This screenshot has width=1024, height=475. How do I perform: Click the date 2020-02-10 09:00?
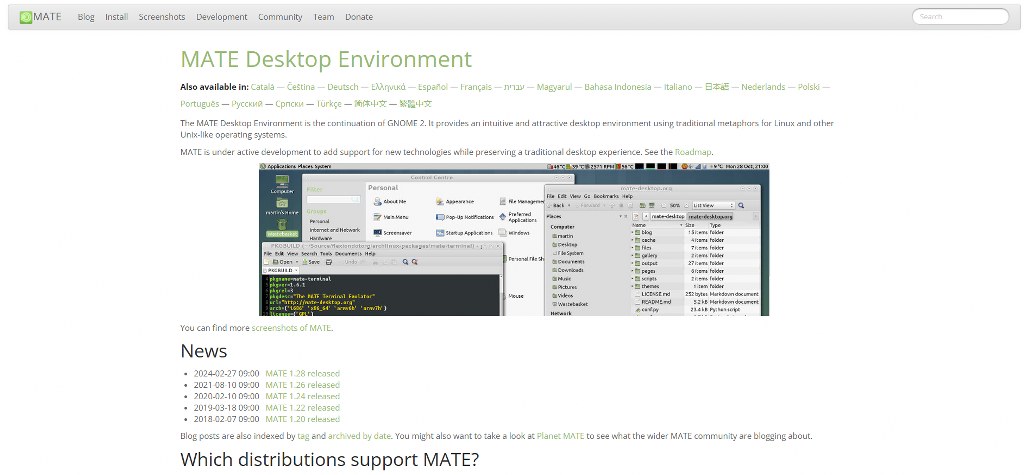click(227, 397)
